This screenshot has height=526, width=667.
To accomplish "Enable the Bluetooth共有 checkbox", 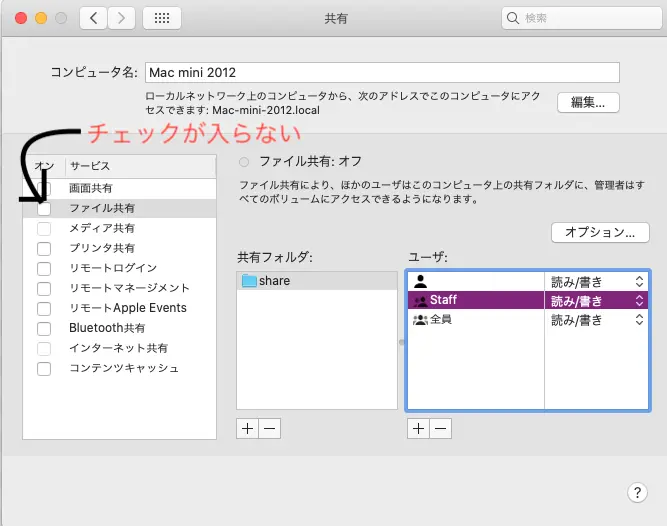I will (x=44, y=328).
